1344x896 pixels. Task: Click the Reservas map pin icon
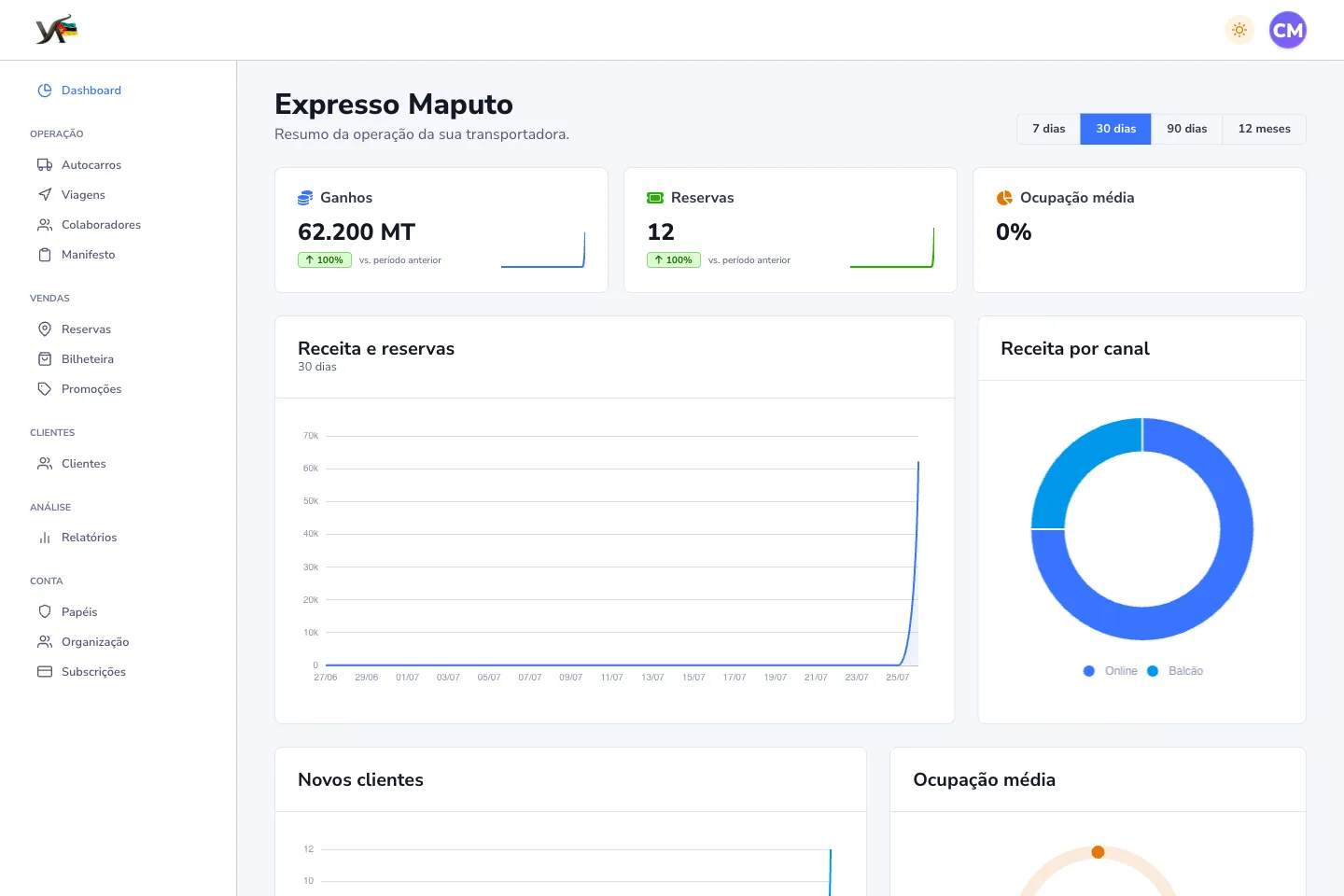[x=45, y=329]
